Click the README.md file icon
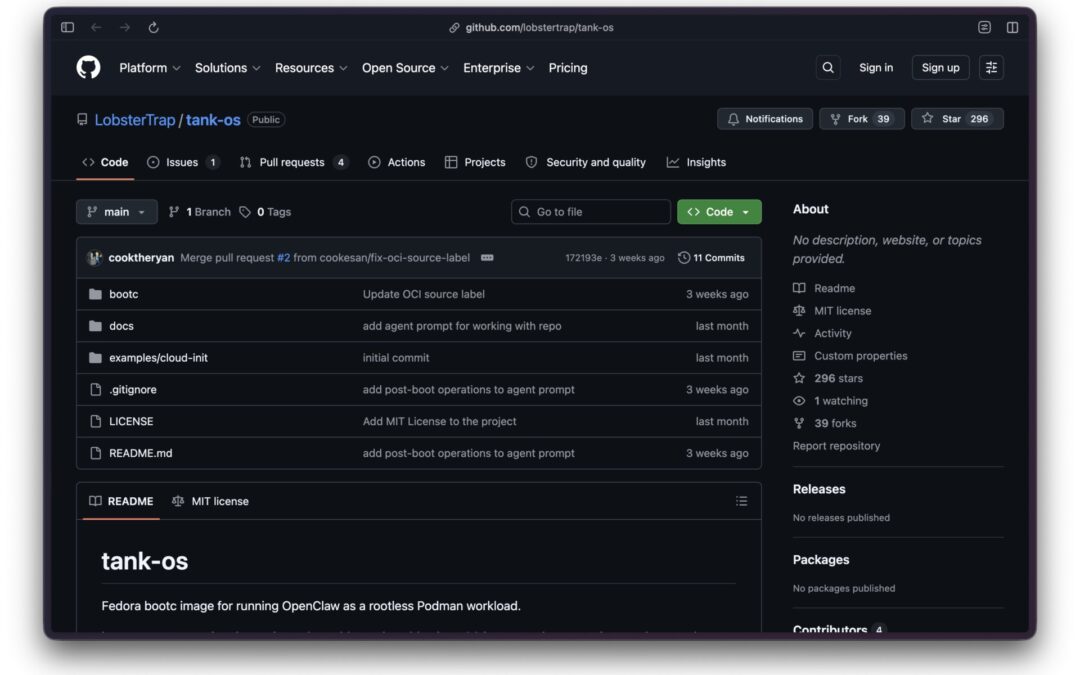This screenshot has height=675, width=1080. (96, 453)
